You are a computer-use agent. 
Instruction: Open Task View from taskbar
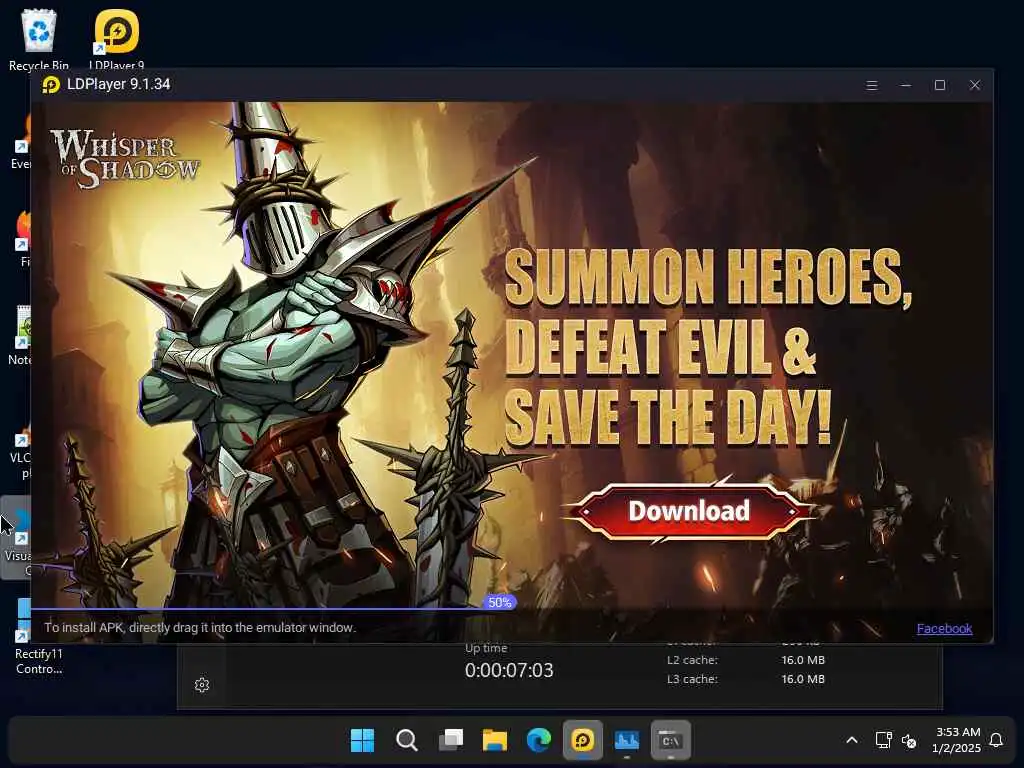pos(451,740)
